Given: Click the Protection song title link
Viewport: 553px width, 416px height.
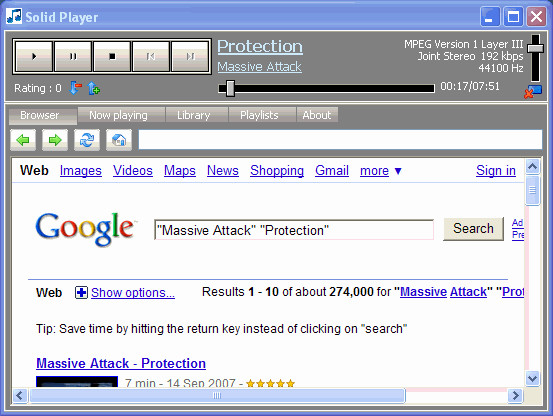Looking at the screenshot, I should point(260,47).
